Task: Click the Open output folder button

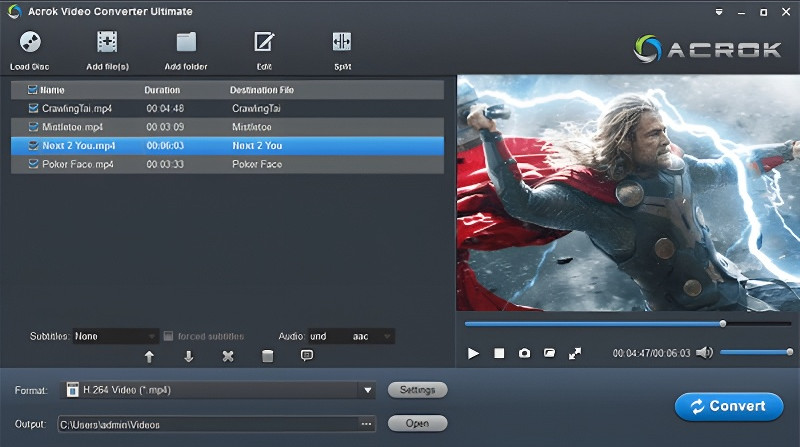Action: (417, 423)
